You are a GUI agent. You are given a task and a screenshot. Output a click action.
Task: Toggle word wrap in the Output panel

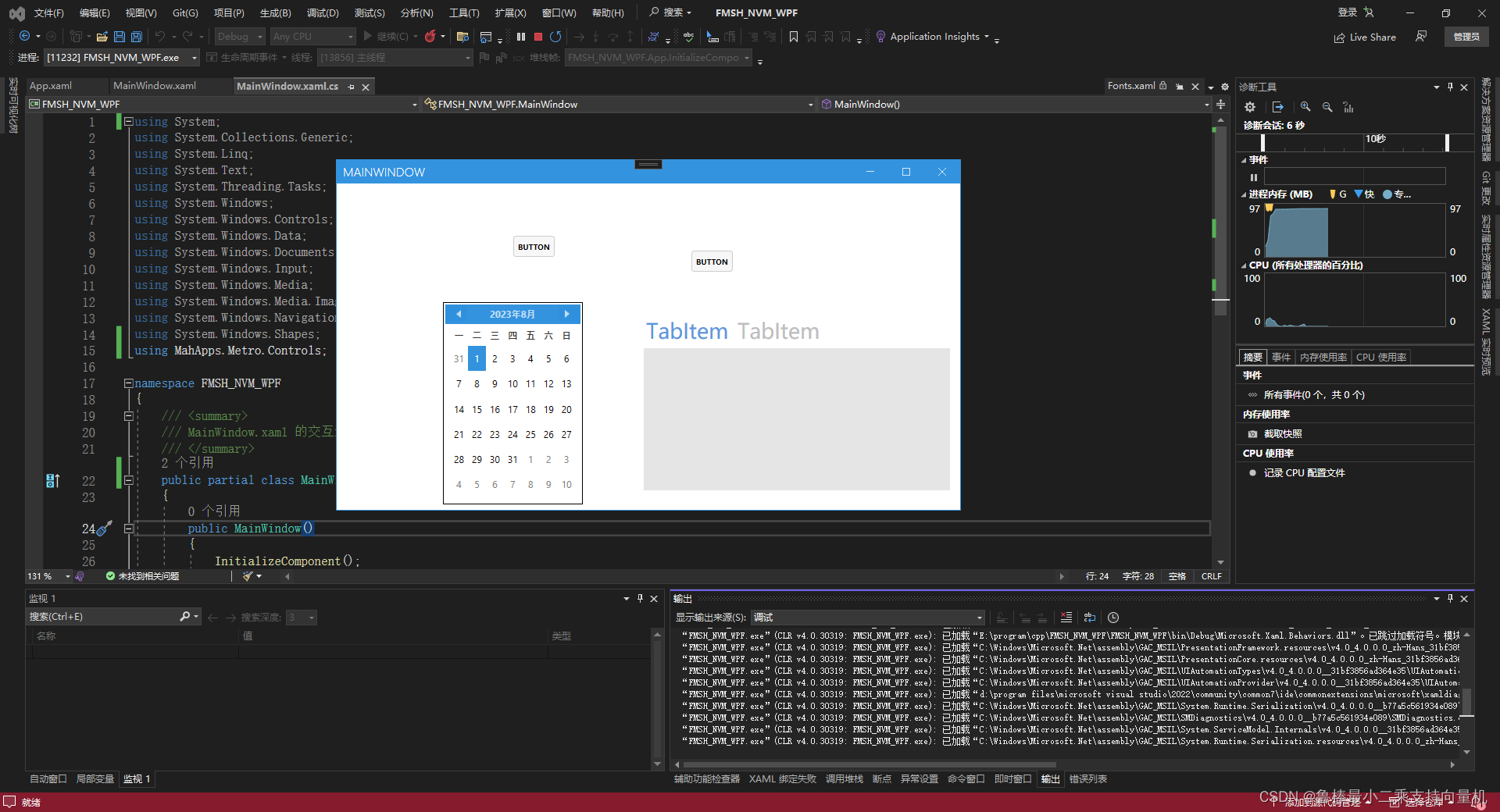(1090, 618)
